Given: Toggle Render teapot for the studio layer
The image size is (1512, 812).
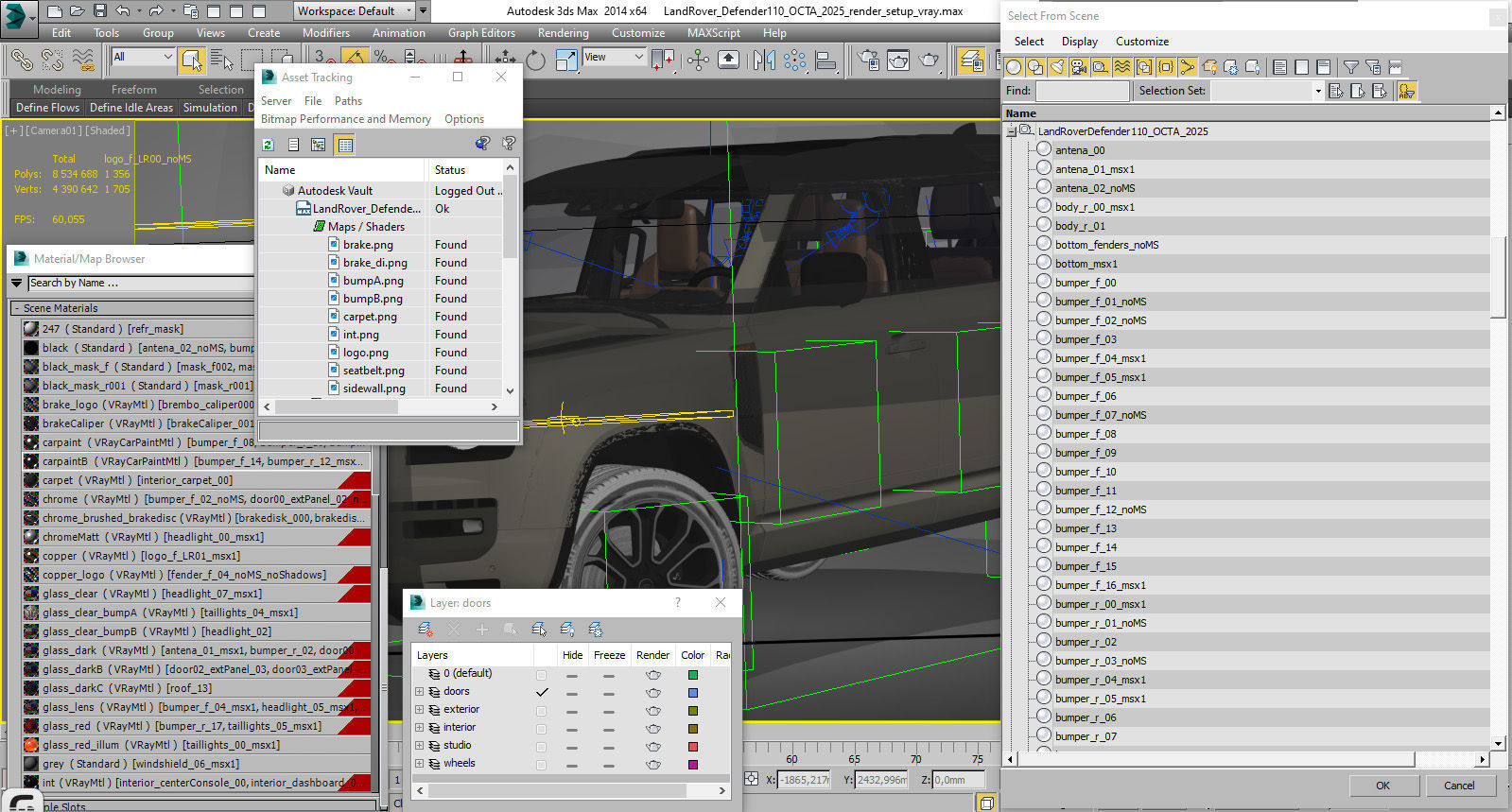Looking at the screenshot, I should 652,747.
